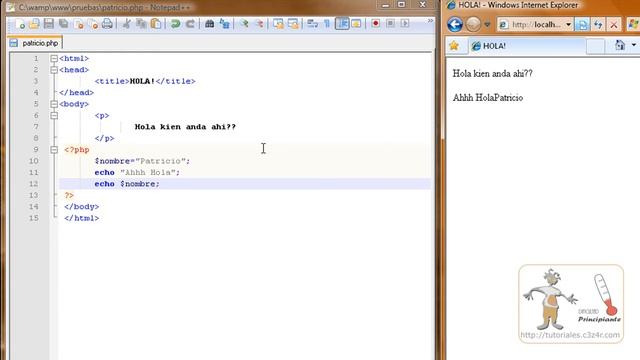Open the Replace dialog icon
Viewport: 640px width, 360px height.
click(224, 24)
